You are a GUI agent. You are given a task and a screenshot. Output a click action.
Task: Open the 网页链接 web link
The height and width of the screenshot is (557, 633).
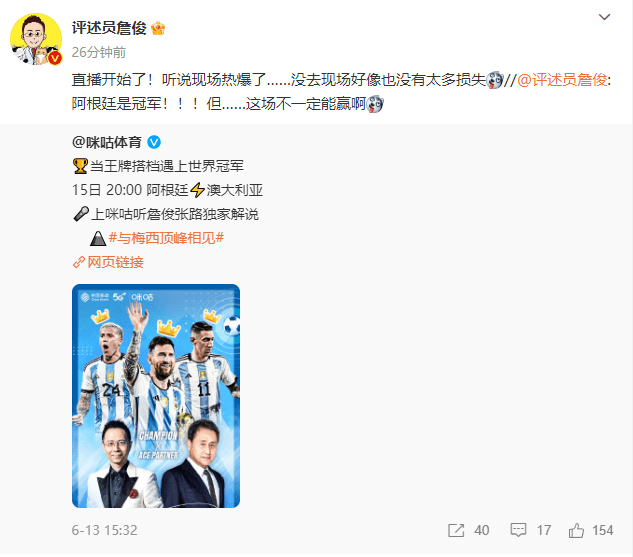[115, 262]
